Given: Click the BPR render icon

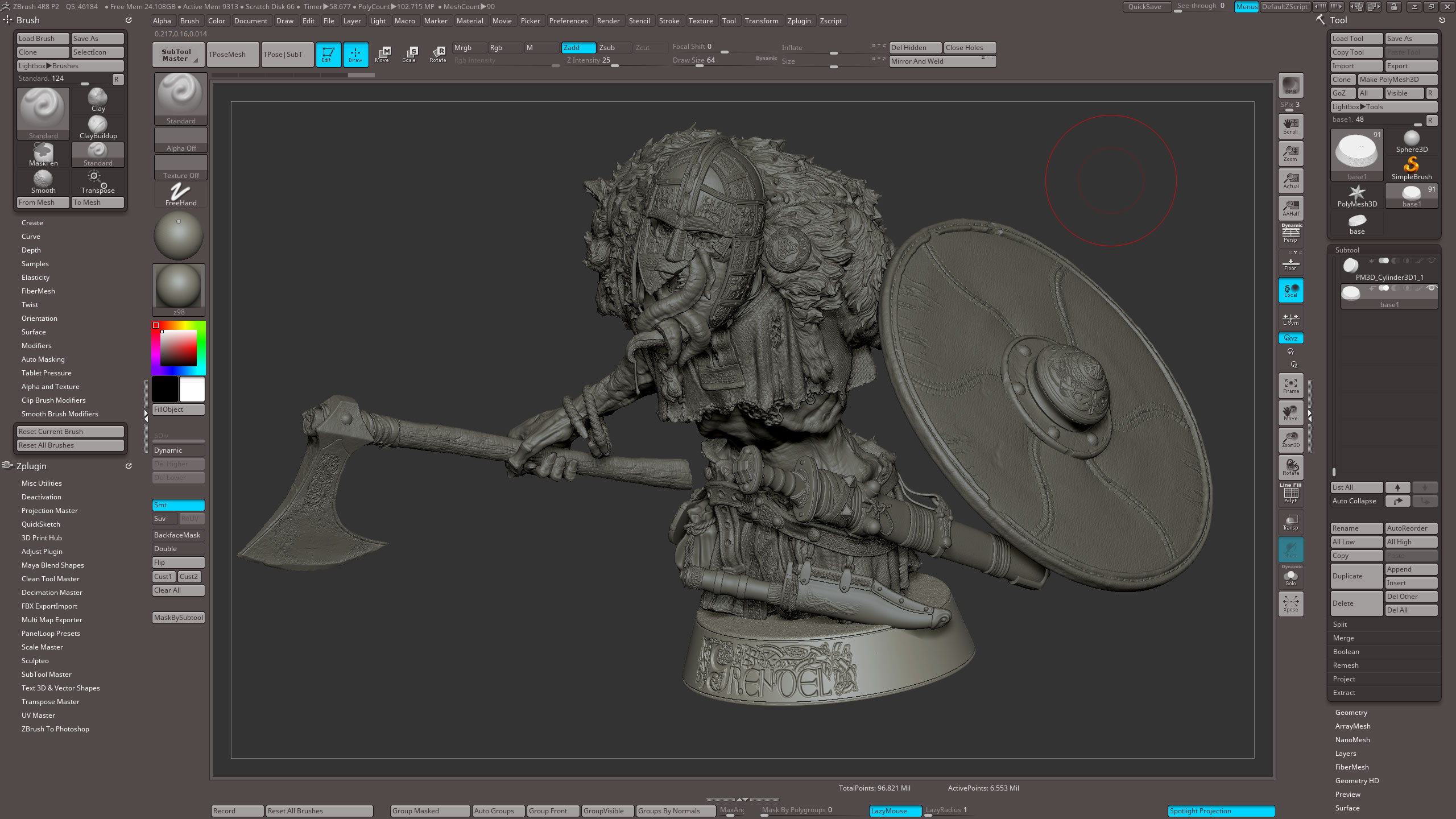Looking at the screenshot, I should [1290, 85].
